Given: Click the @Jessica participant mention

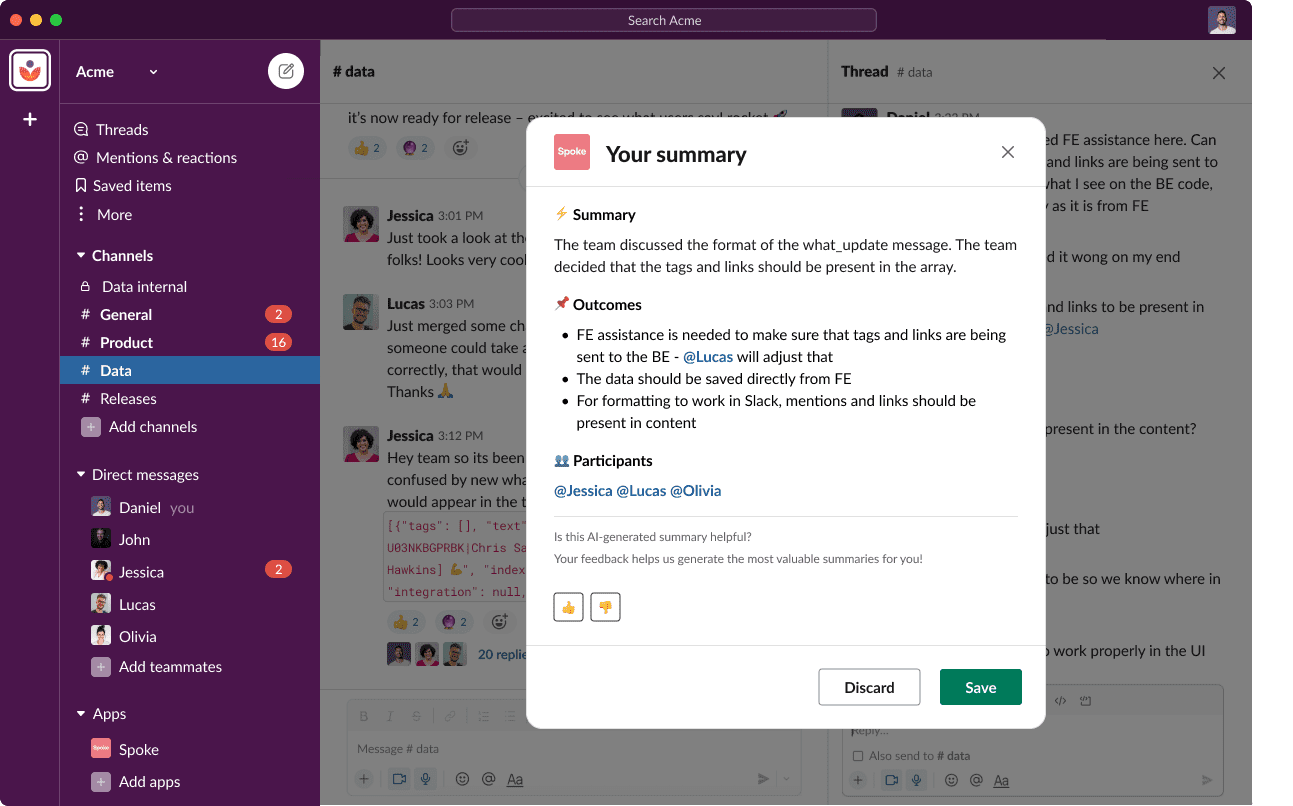Looking at the screenshot, I should tap(583, 491).
